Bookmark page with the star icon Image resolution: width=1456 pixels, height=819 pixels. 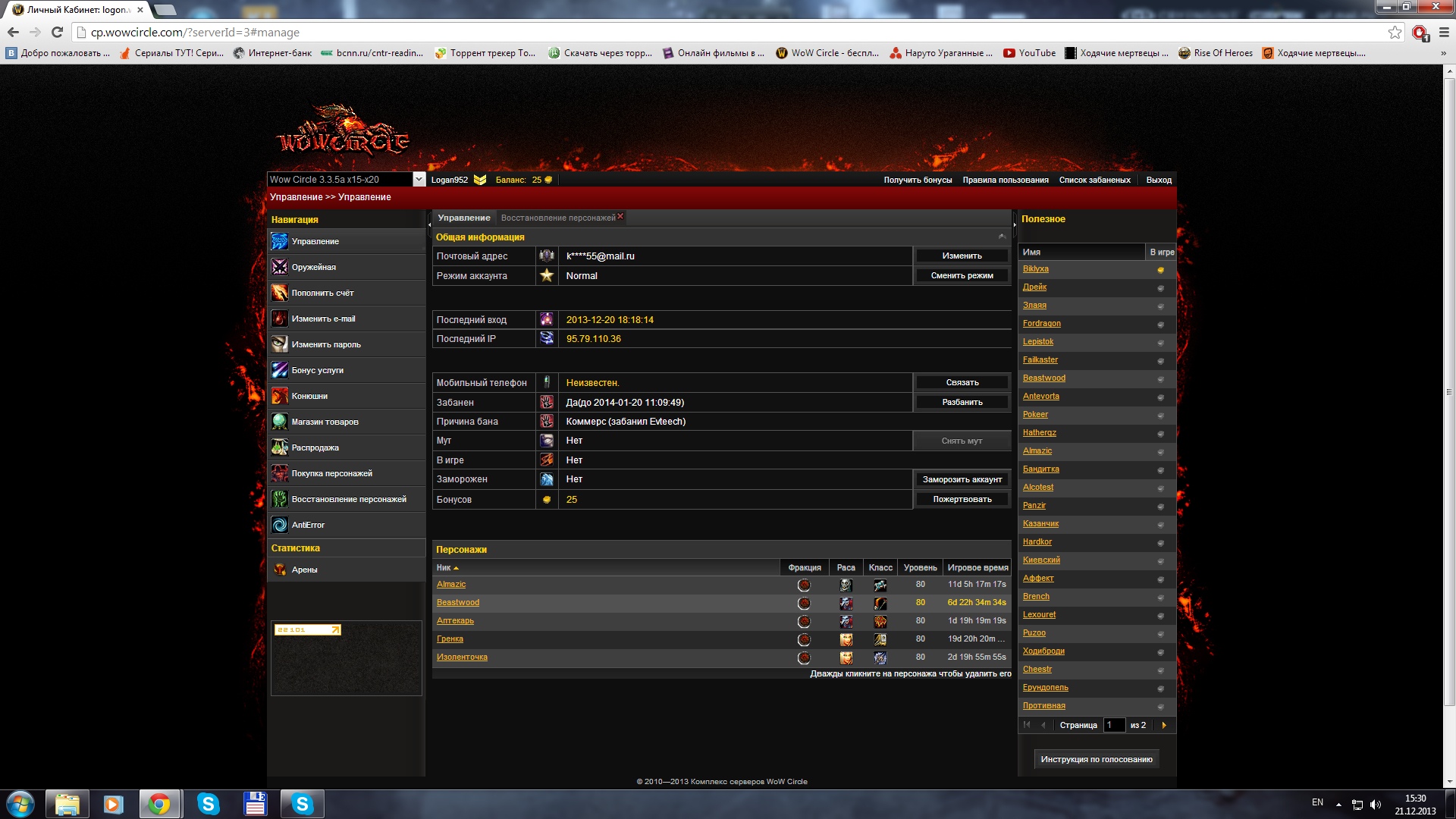pyautogui.click(x=1395, y=32)
